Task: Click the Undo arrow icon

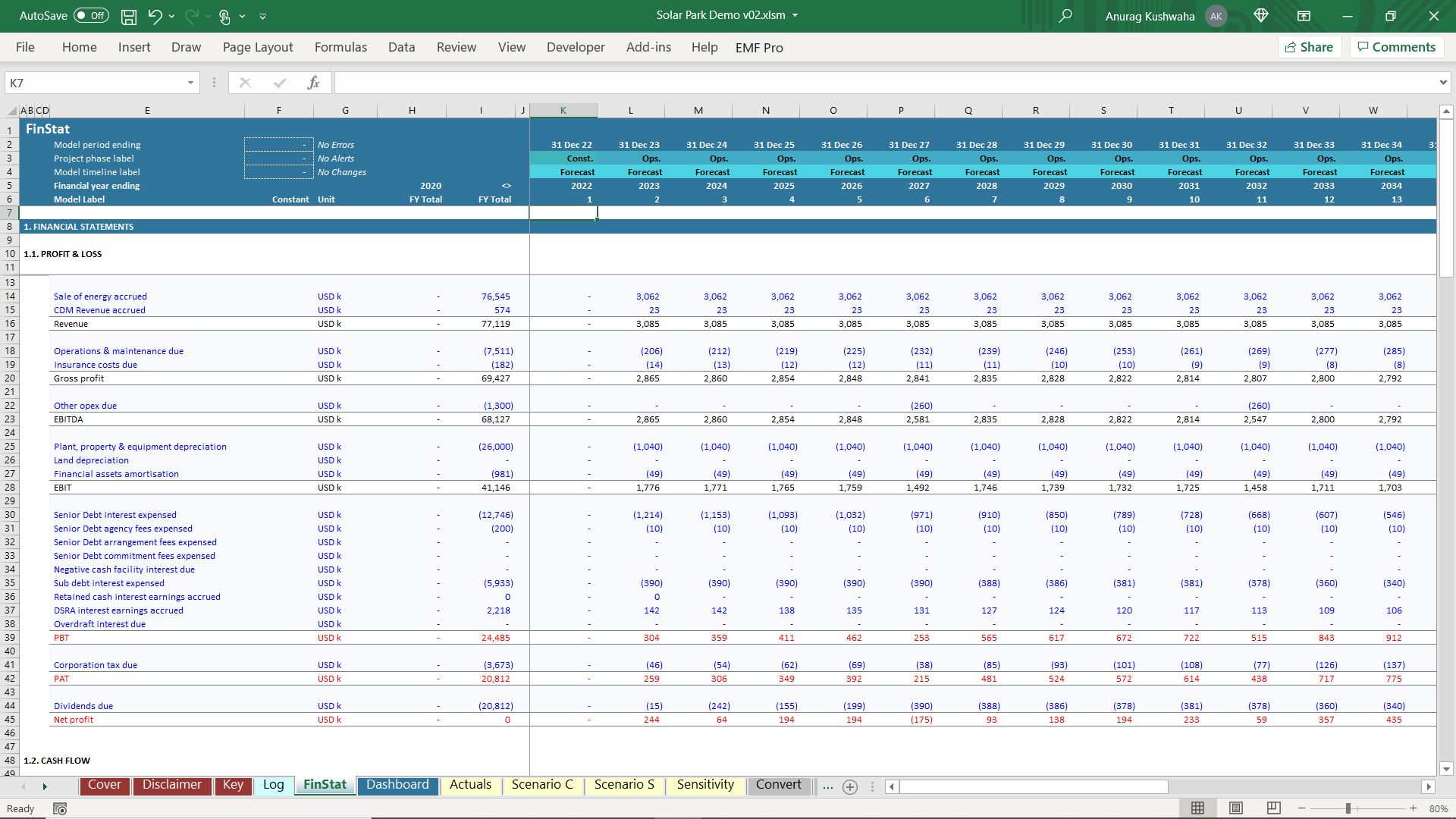Action: pyautogui.click(x=155, y=16)
